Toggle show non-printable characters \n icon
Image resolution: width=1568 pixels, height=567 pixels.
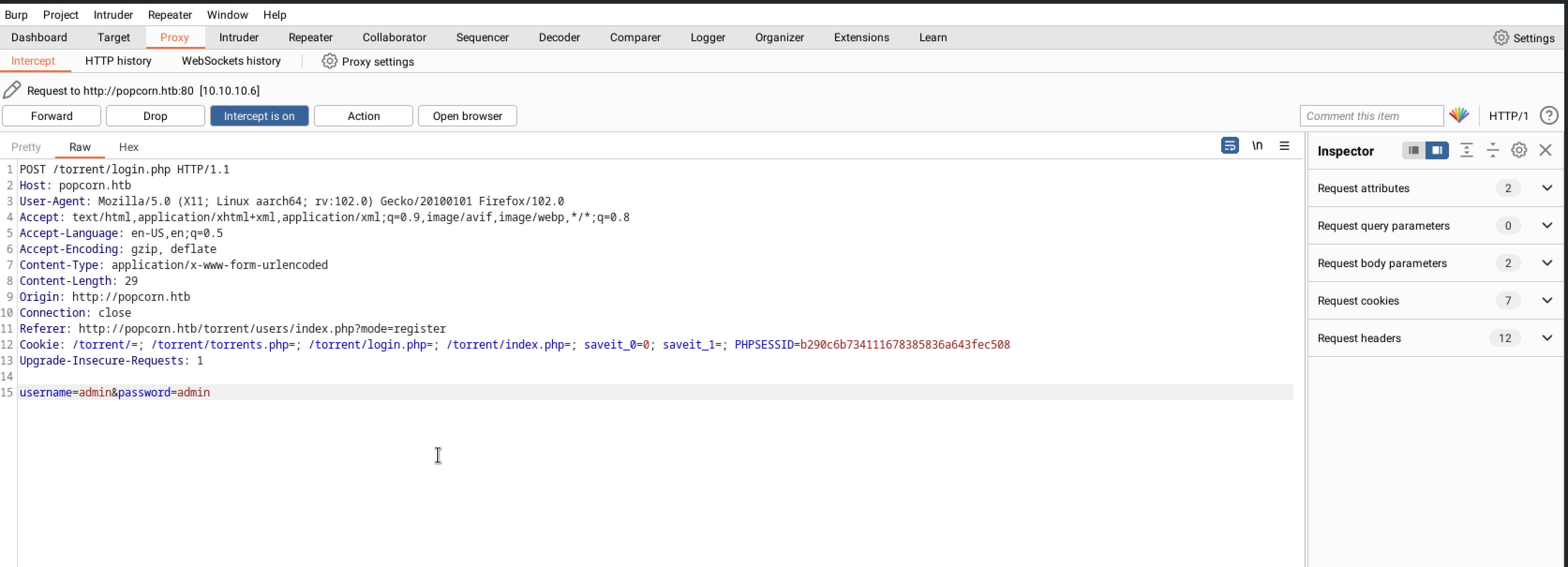1257,146
